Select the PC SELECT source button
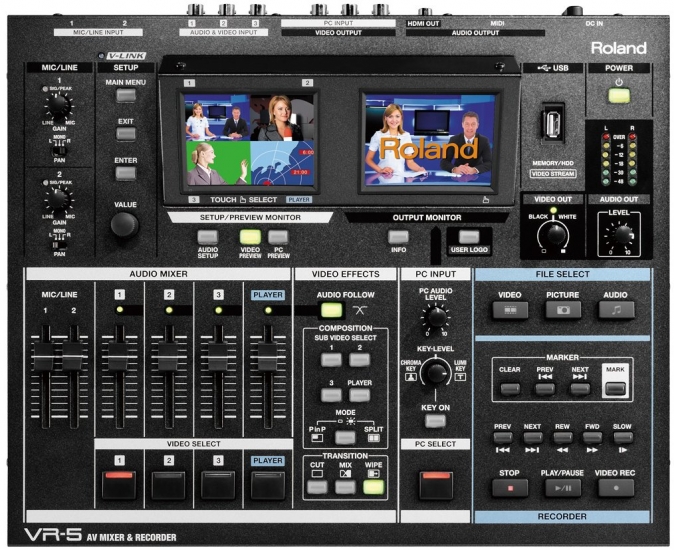The height and width of the screenshot is (550, 674). pyautogui.click(x=436, y=485)
